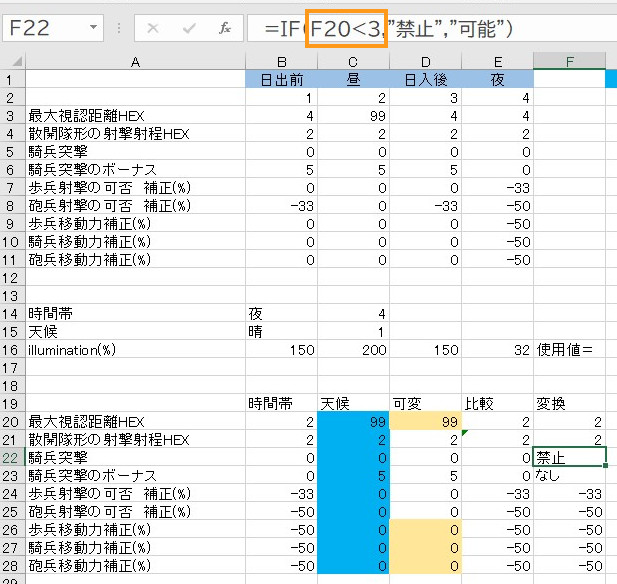Click cell A16 illumination(%)
This screenshot has height=584, width=617.
click(x=135, y=350)
